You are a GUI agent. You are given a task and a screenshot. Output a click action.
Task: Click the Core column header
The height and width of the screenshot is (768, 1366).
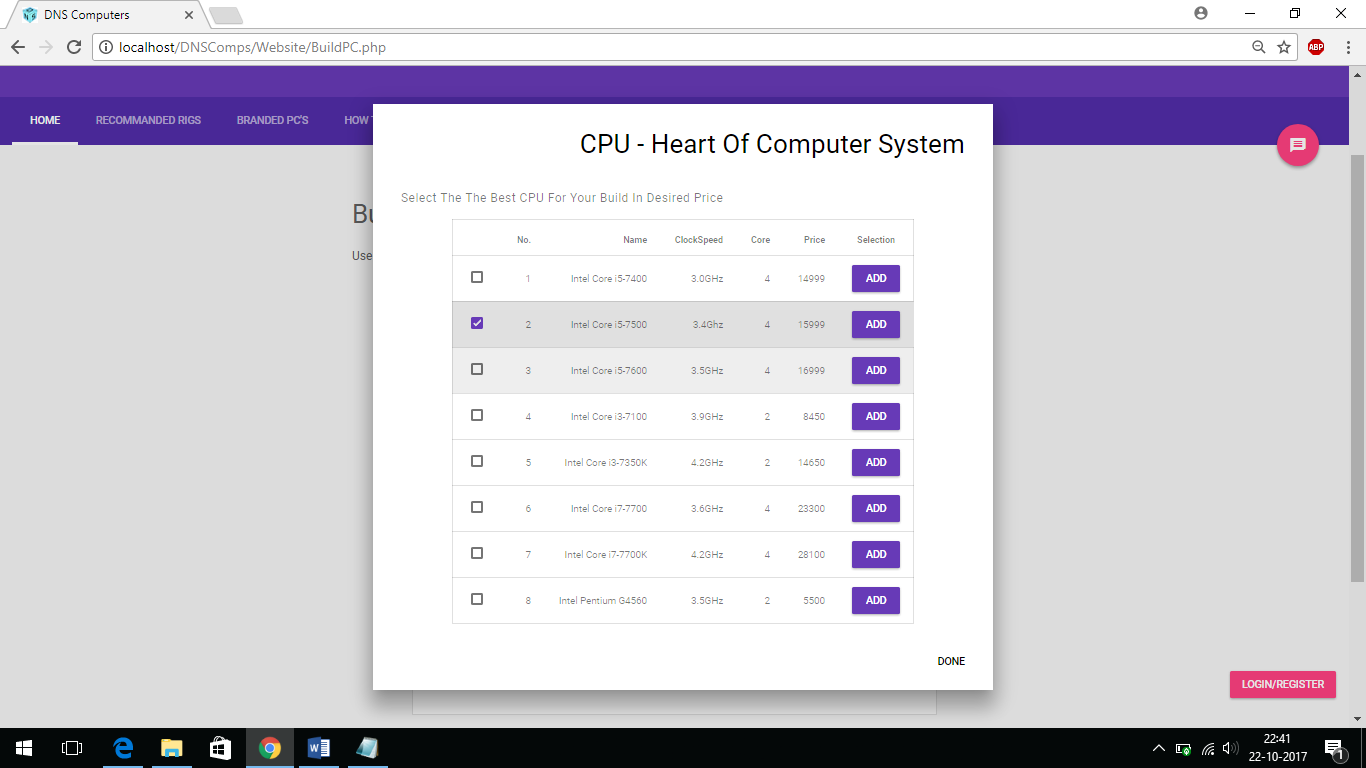click(761, 240)
